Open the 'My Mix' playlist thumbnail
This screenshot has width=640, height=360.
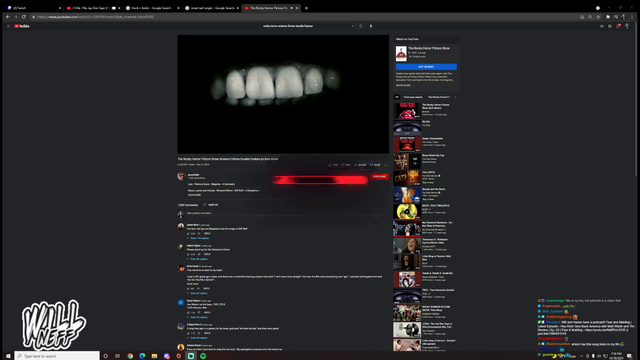point(407,127)
